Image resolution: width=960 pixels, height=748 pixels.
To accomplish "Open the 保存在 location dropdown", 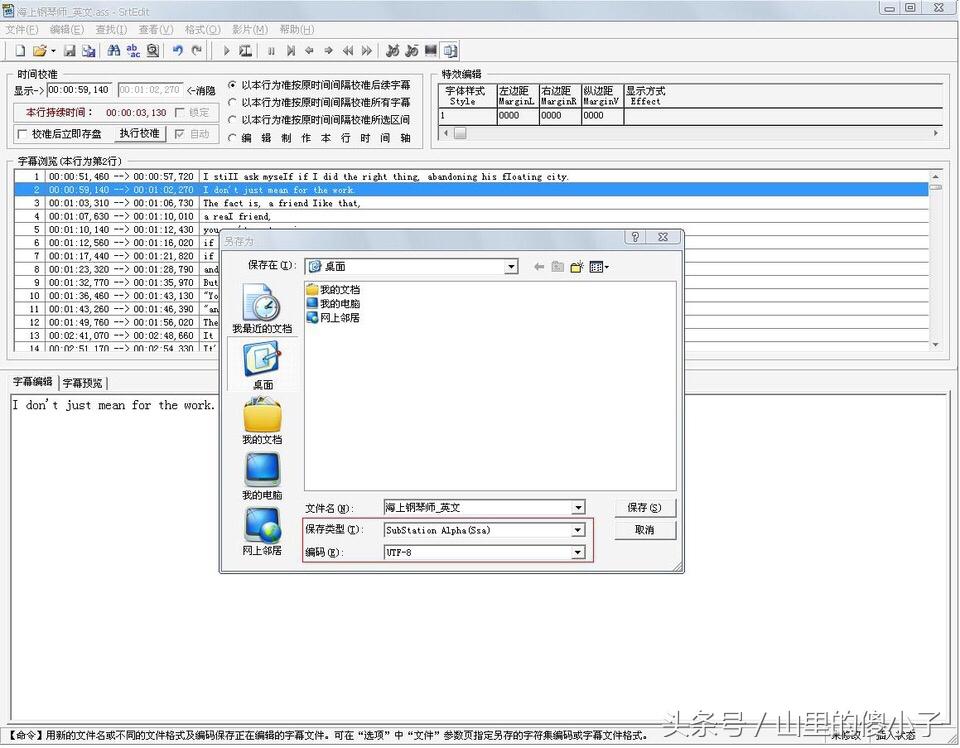I will [x=511, y=267].
